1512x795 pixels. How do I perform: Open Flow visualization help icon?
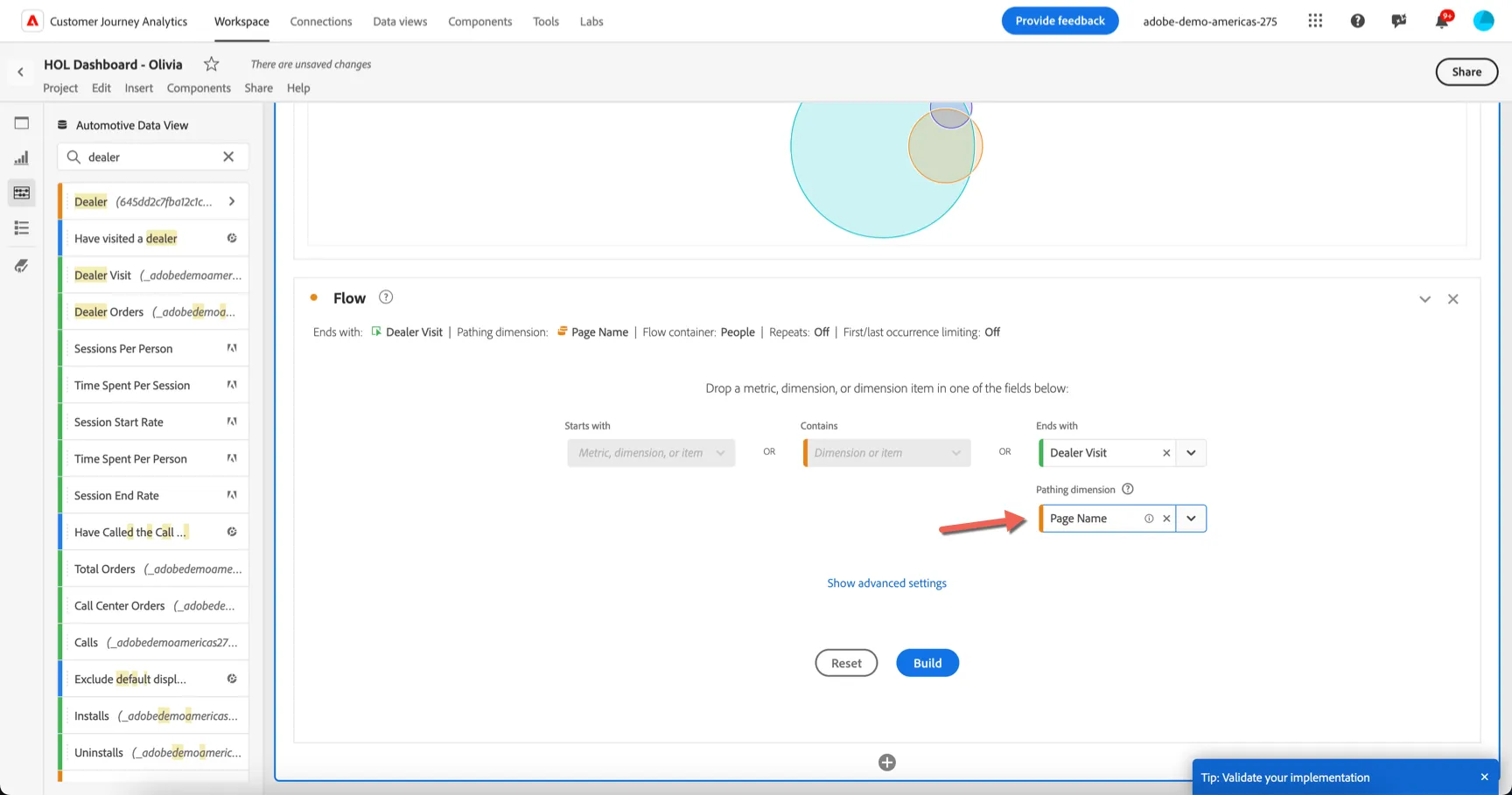pos(386,297)
